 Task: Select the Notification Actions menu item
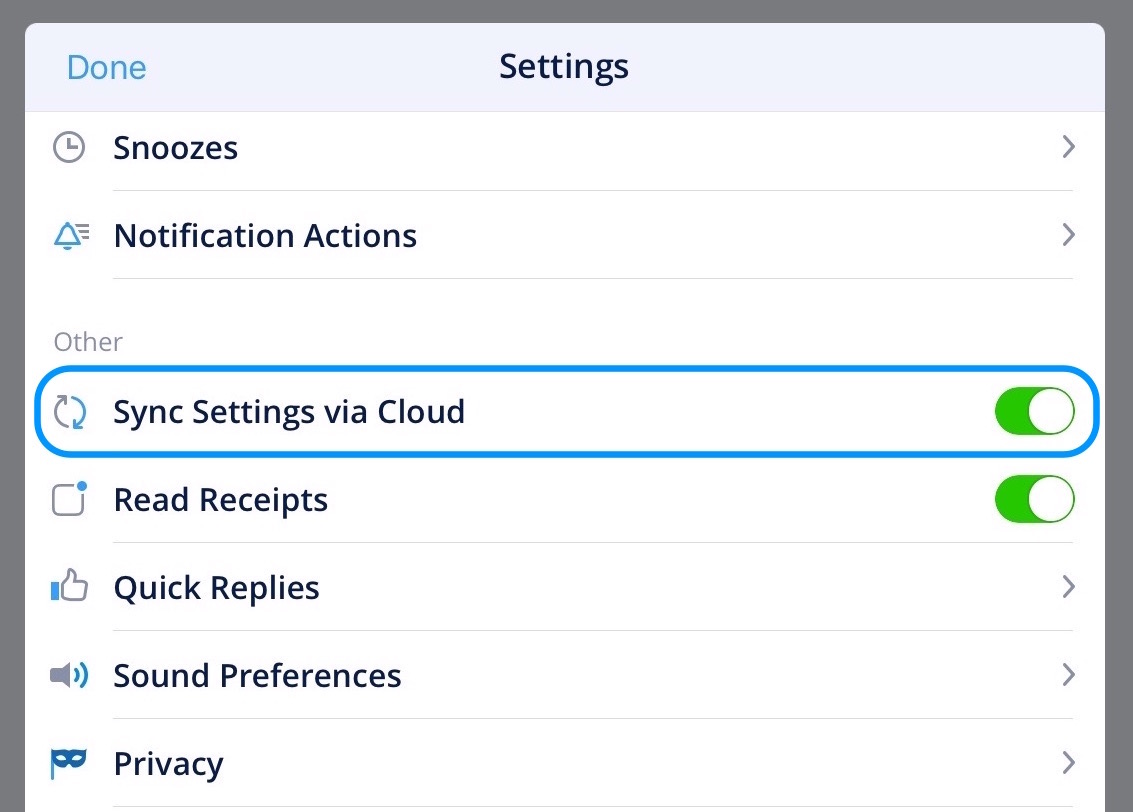click(265, 236)
